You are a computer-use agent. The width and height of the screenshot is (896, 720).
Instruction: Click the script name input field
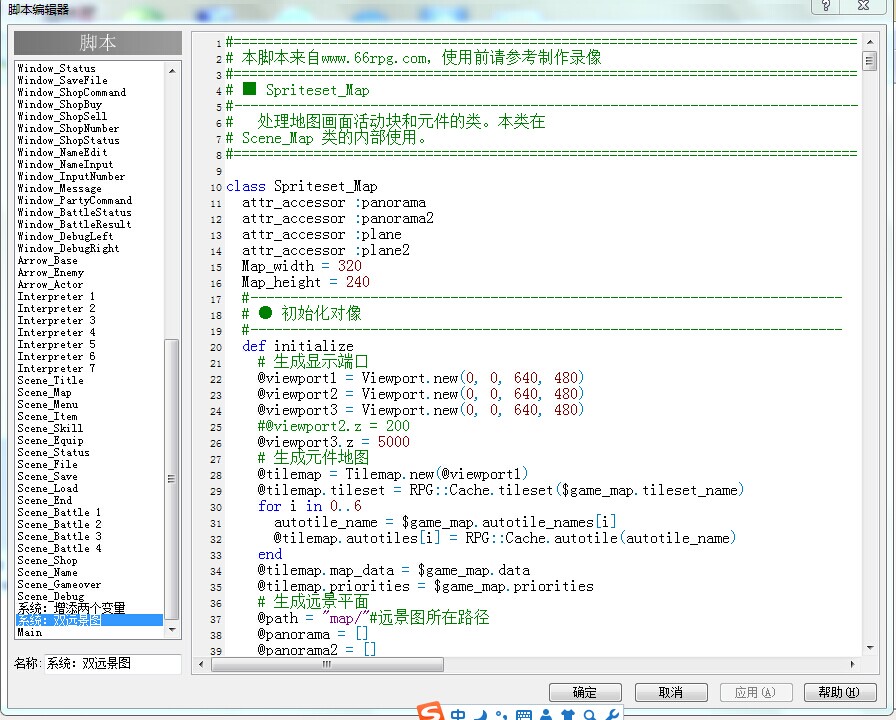pyautogui.click(x=113, y=663)
